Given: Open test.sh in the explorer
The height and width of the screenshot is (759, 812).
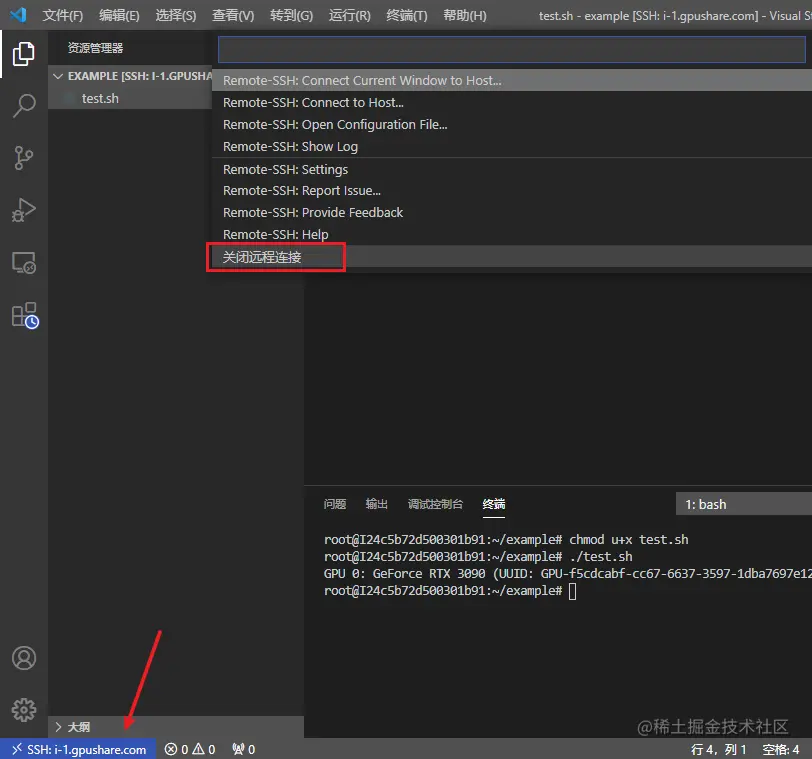Looking at the screenshot, I should tap(130, 98).
